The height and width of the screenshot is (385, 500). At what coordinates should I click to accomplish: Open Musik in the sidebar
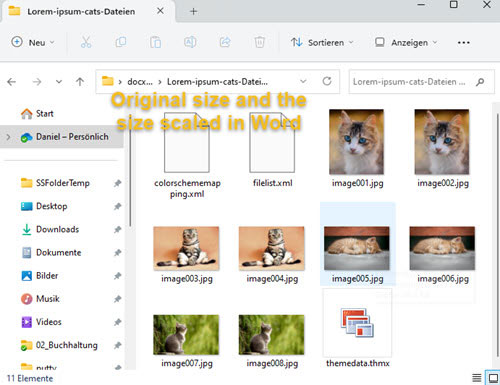tap(40, 299)
